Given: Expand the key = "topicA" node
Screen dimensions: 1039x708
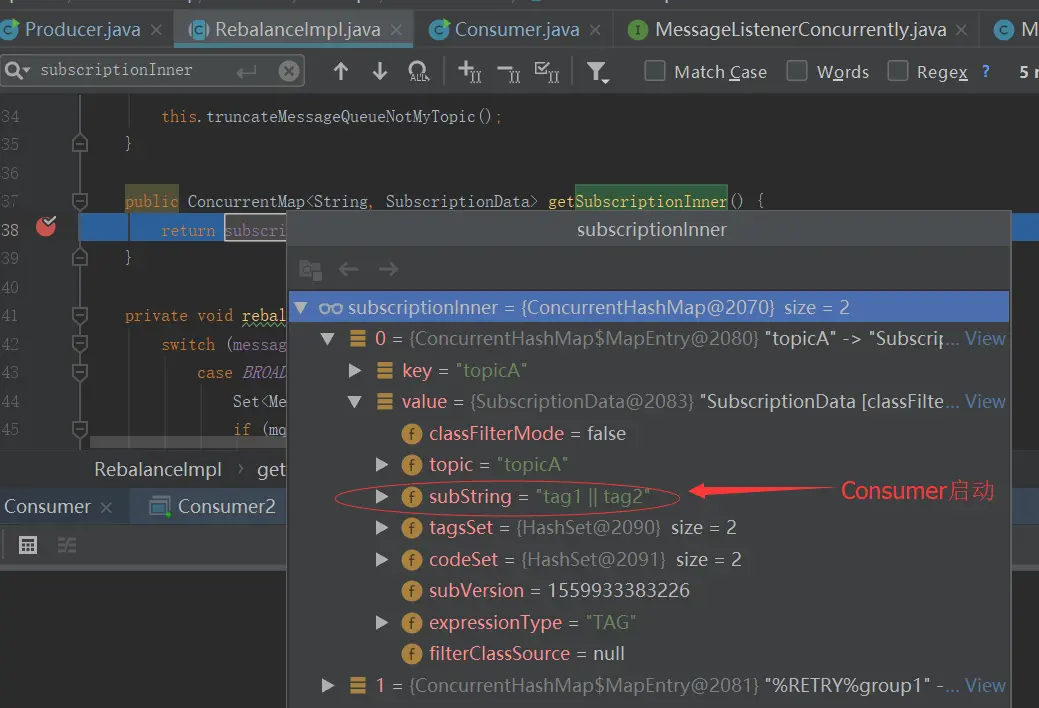Looking at the screenshot, I should click(x=355, y=370).
